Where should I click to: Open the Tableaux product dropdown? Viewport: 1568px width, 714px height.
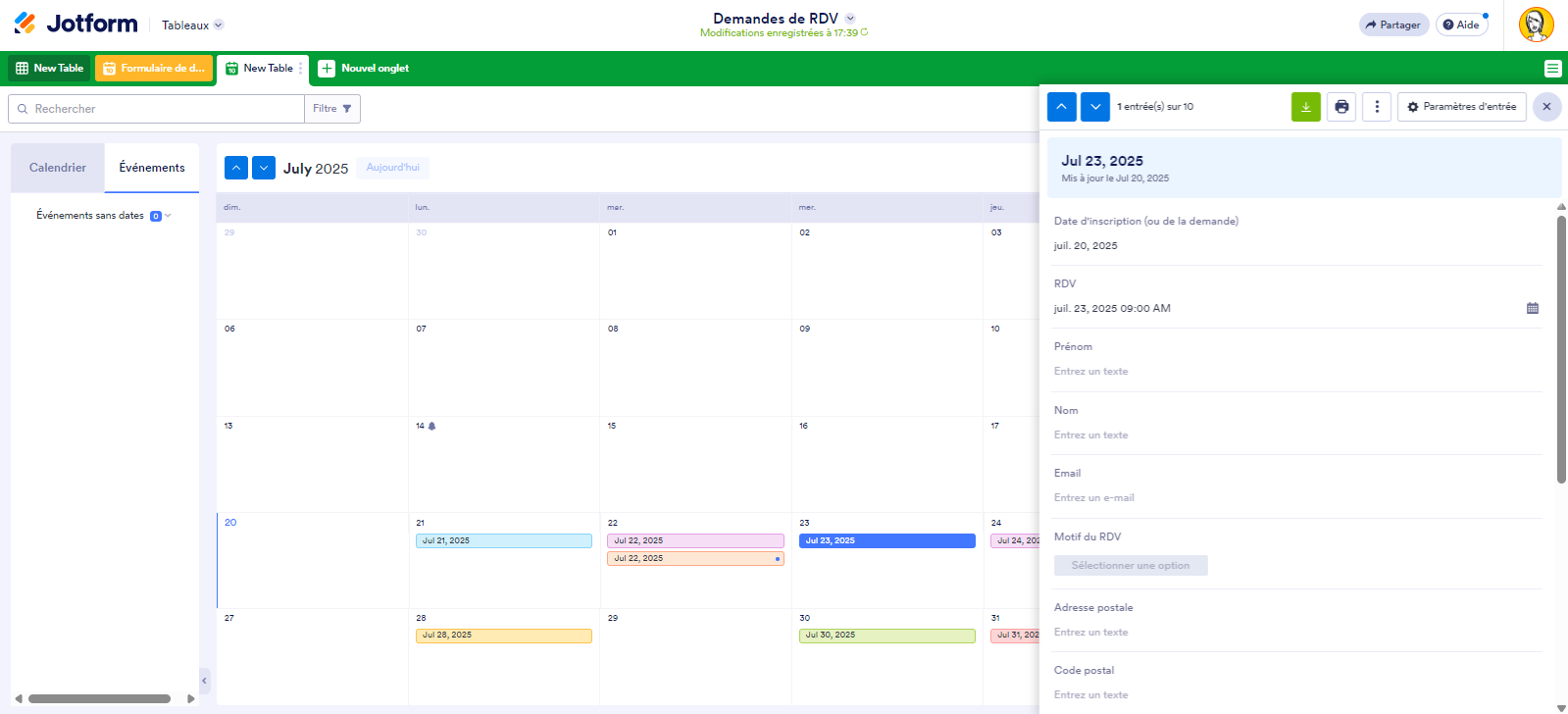[x=192, y=25]
